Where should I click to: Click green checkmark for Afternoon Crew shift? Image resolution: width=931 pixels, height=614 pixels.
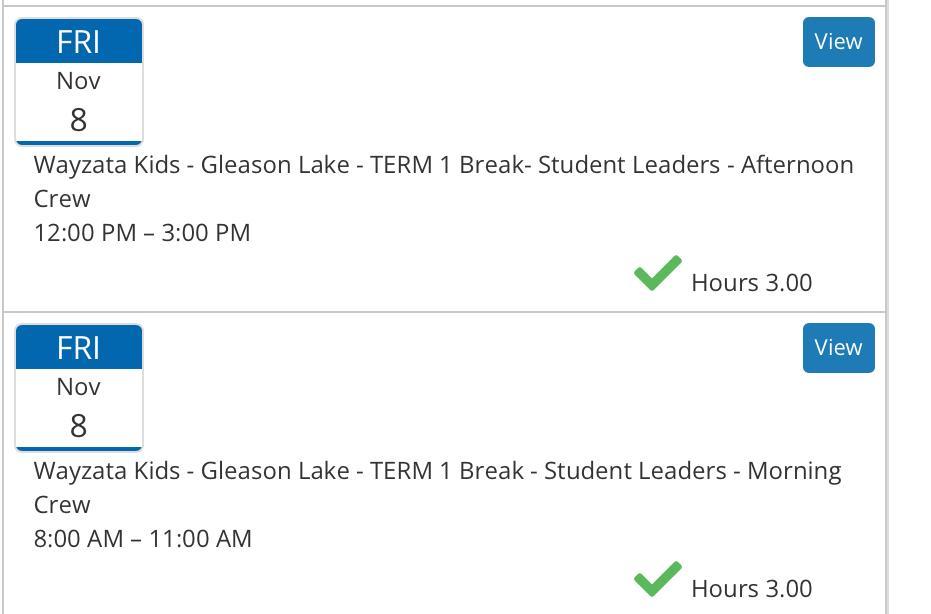pyautogui.click(x=657, y=274)
